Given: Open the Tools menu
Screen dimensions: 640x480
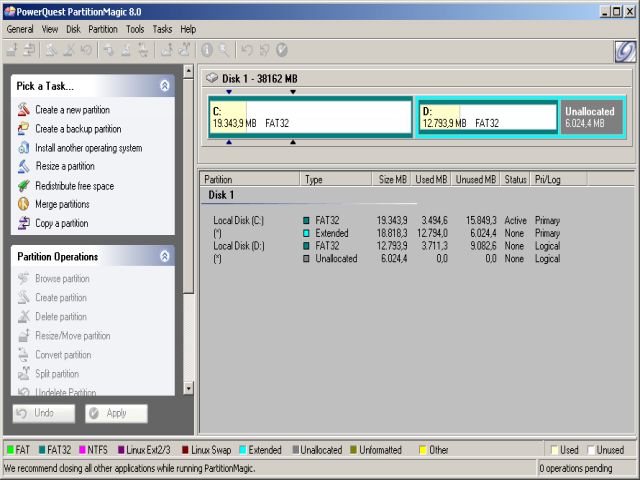Looking at the screenshot, I should 135,29.
